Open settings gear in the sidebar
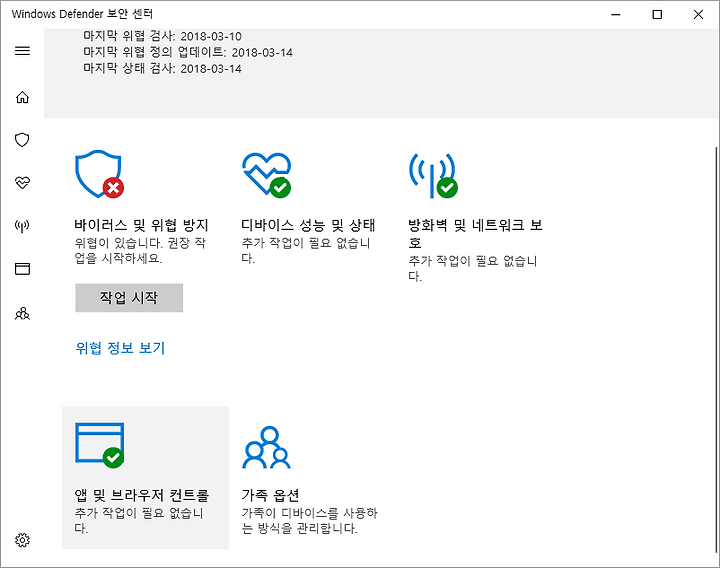The image size is (720, 568). (x=22, y=540)
